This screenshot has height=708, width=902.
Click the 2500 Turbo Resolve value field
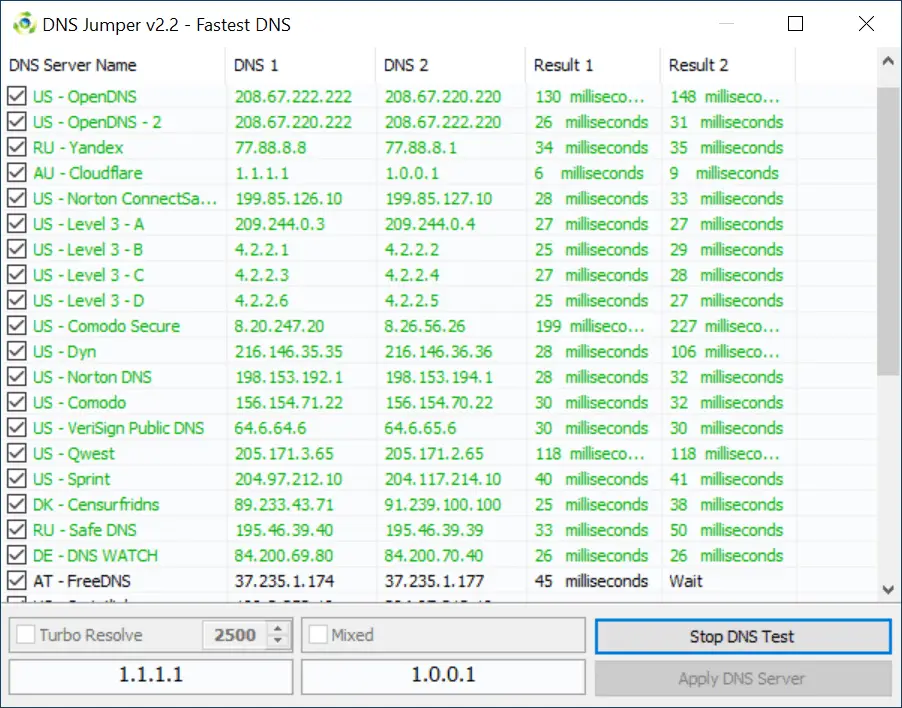[235, 635]
